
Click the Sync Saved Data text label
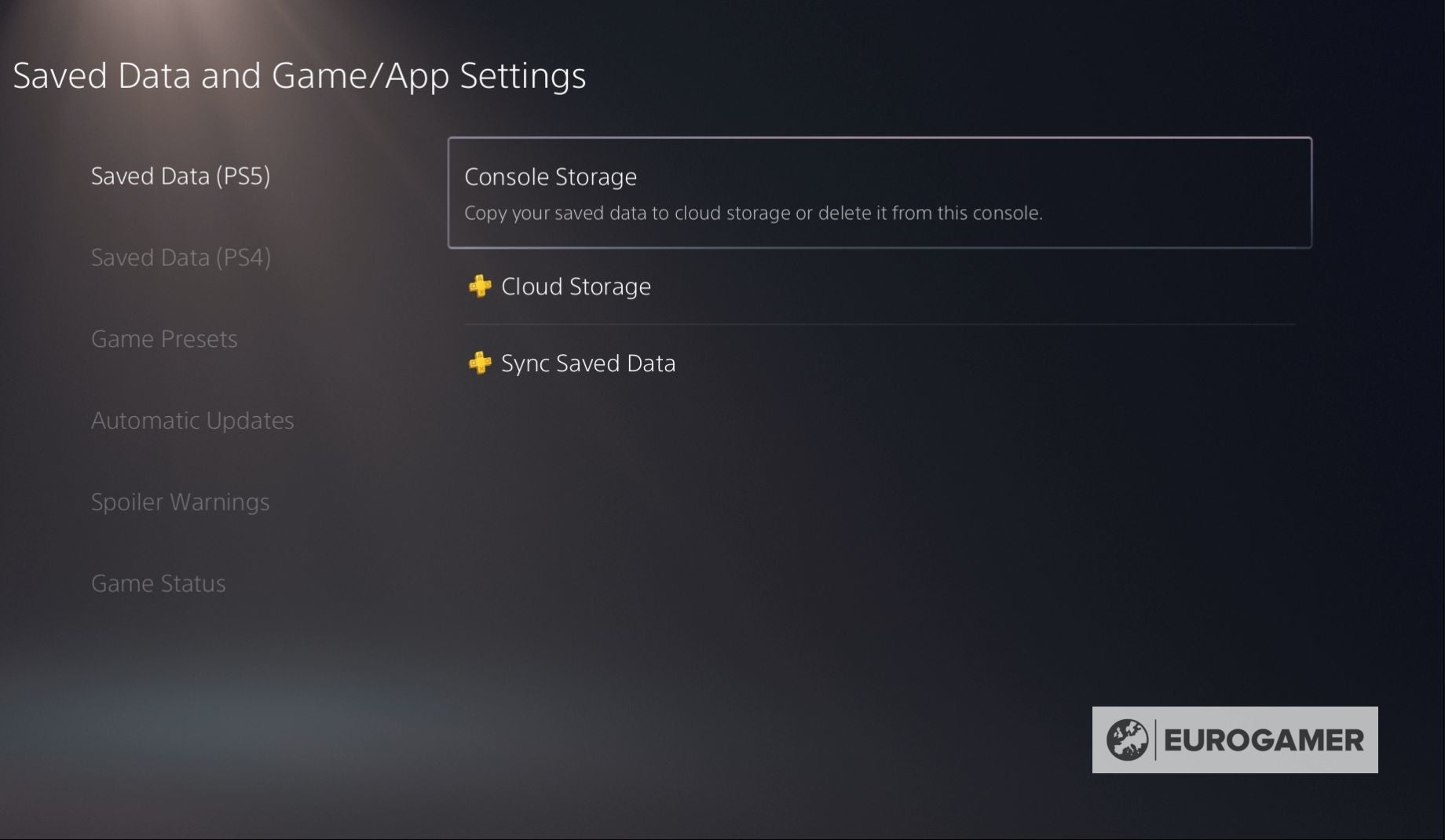click(x=588, y=363)
